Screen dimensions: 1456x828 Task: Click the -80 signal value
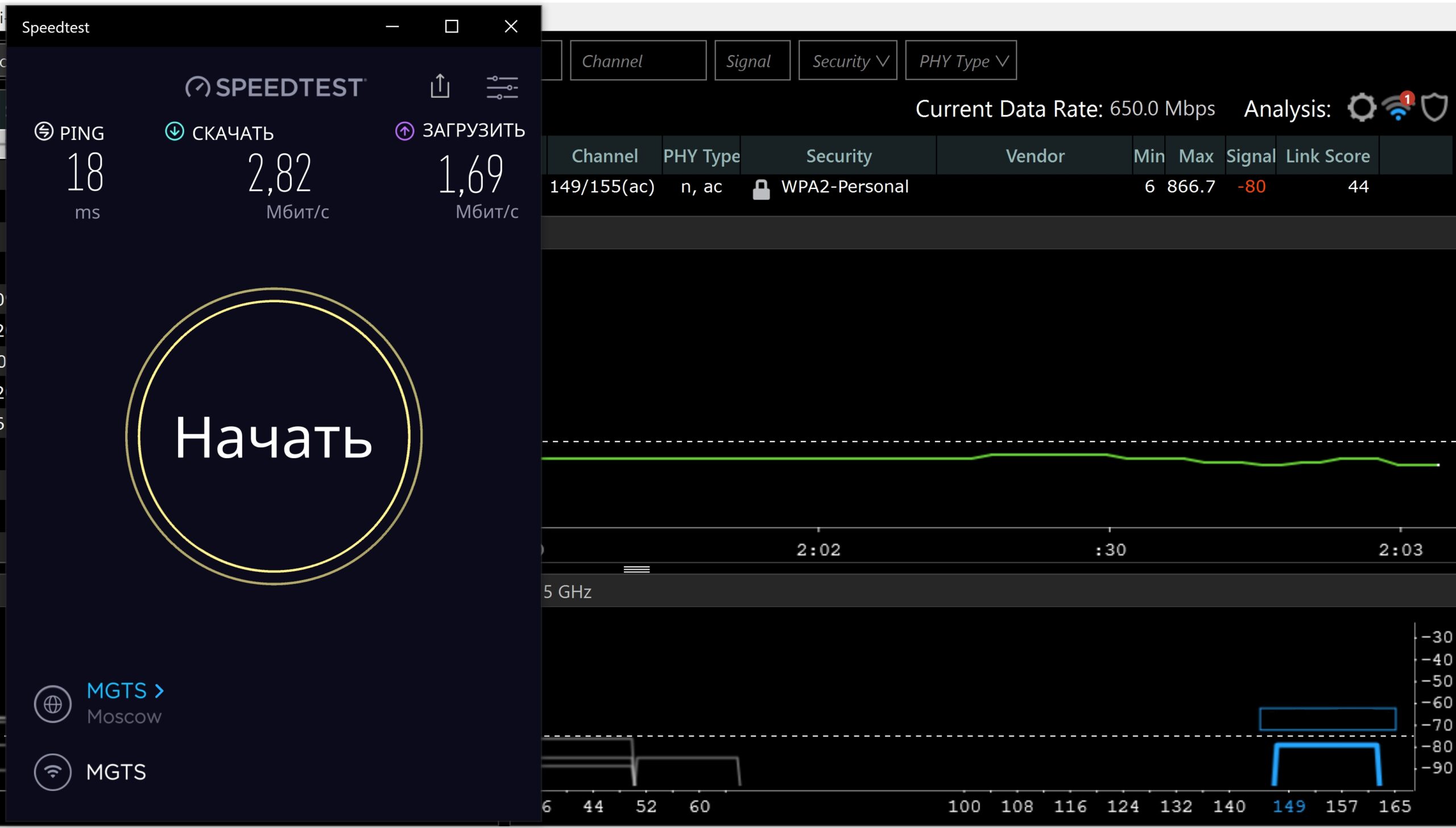(x=1251, y=187)
